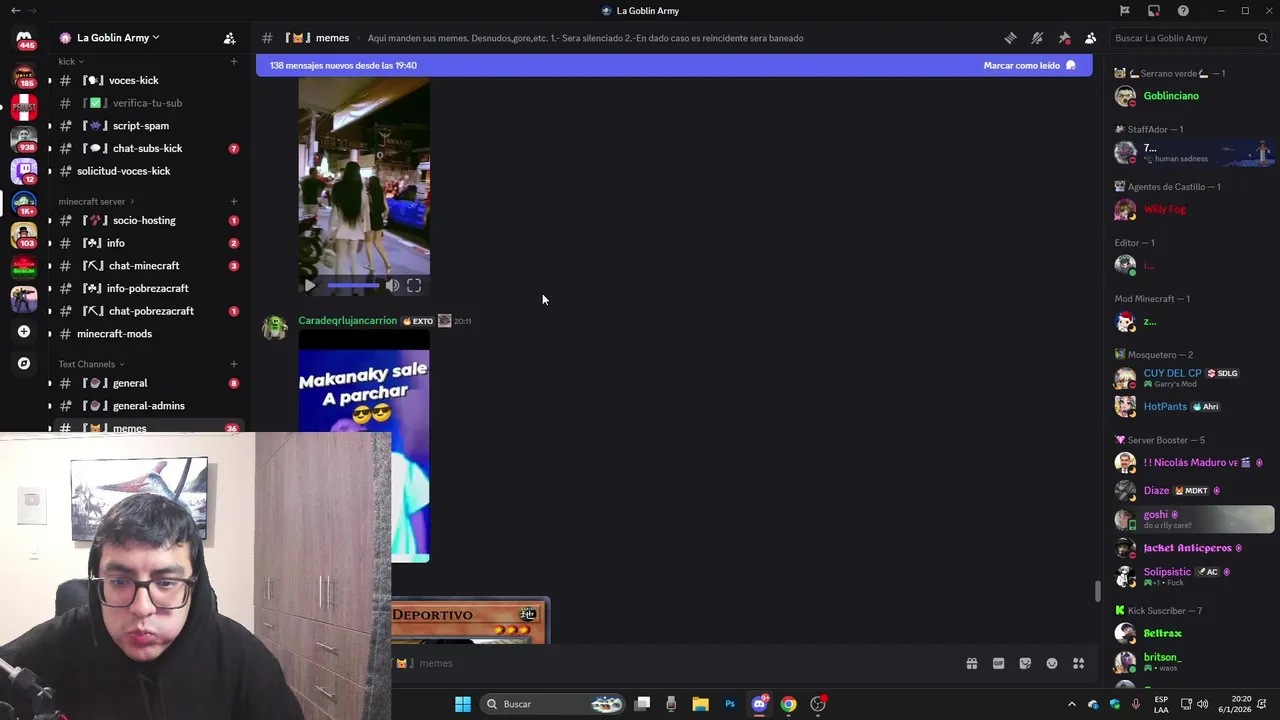Viewport: 1280px width, 720px height.
Task: Open the general-admins channel
Action: pos(146,406)
